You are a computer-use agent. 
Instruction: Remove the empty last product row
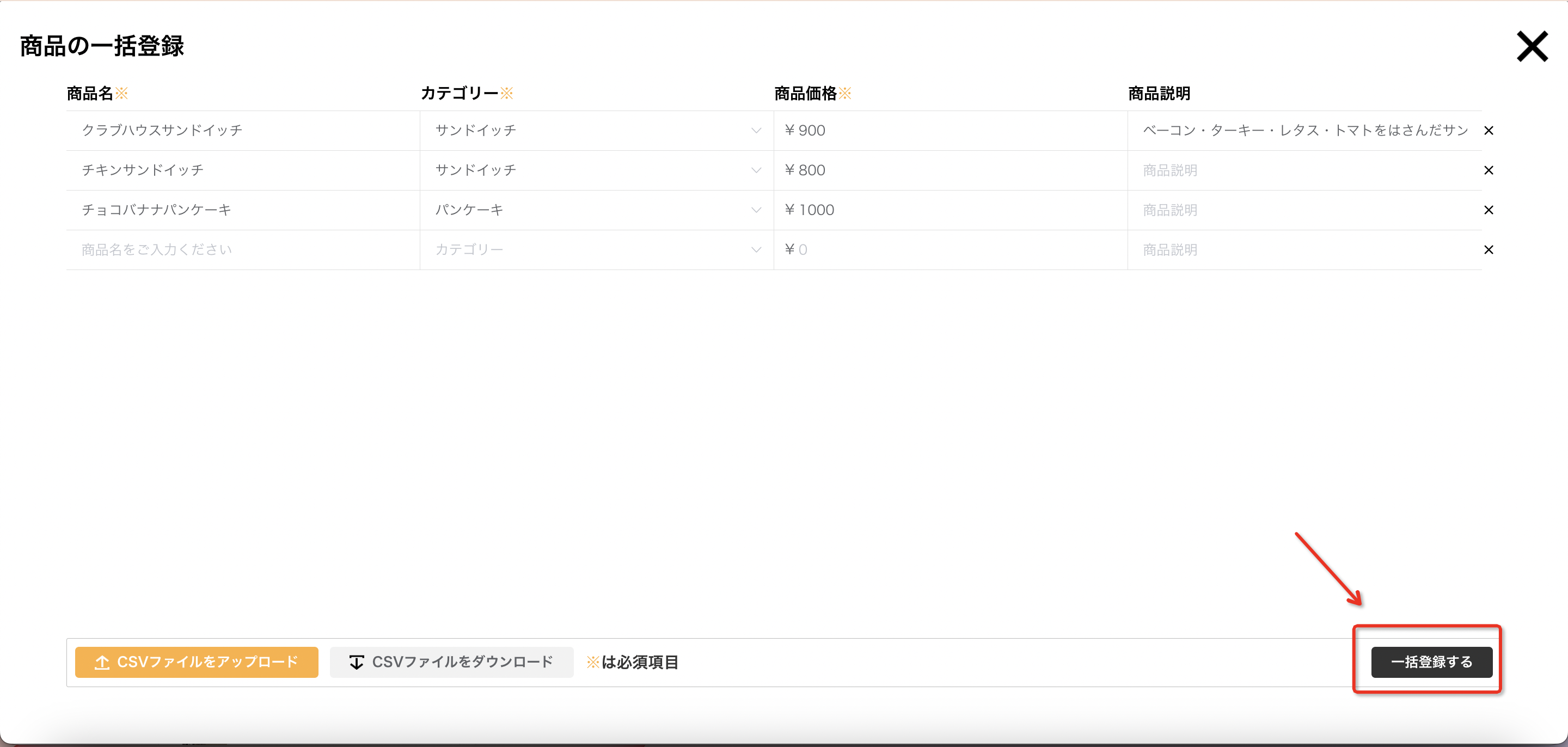click(1489, 249)
